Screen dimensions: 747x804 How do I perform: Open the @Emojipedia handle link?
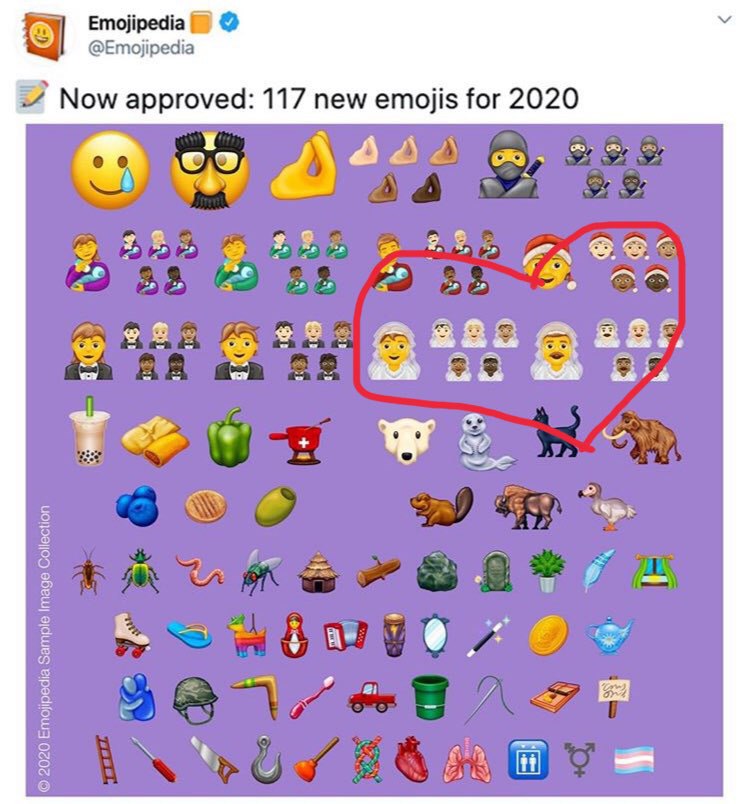tap(141, 48)
